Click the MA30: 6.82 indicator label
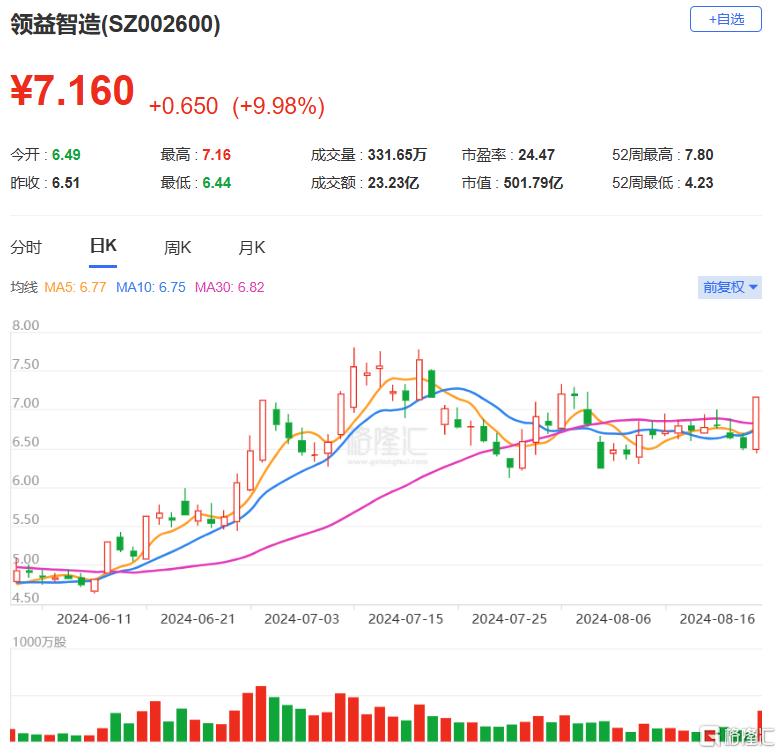Viewport: 781px width, 754px height. (230, 287)
